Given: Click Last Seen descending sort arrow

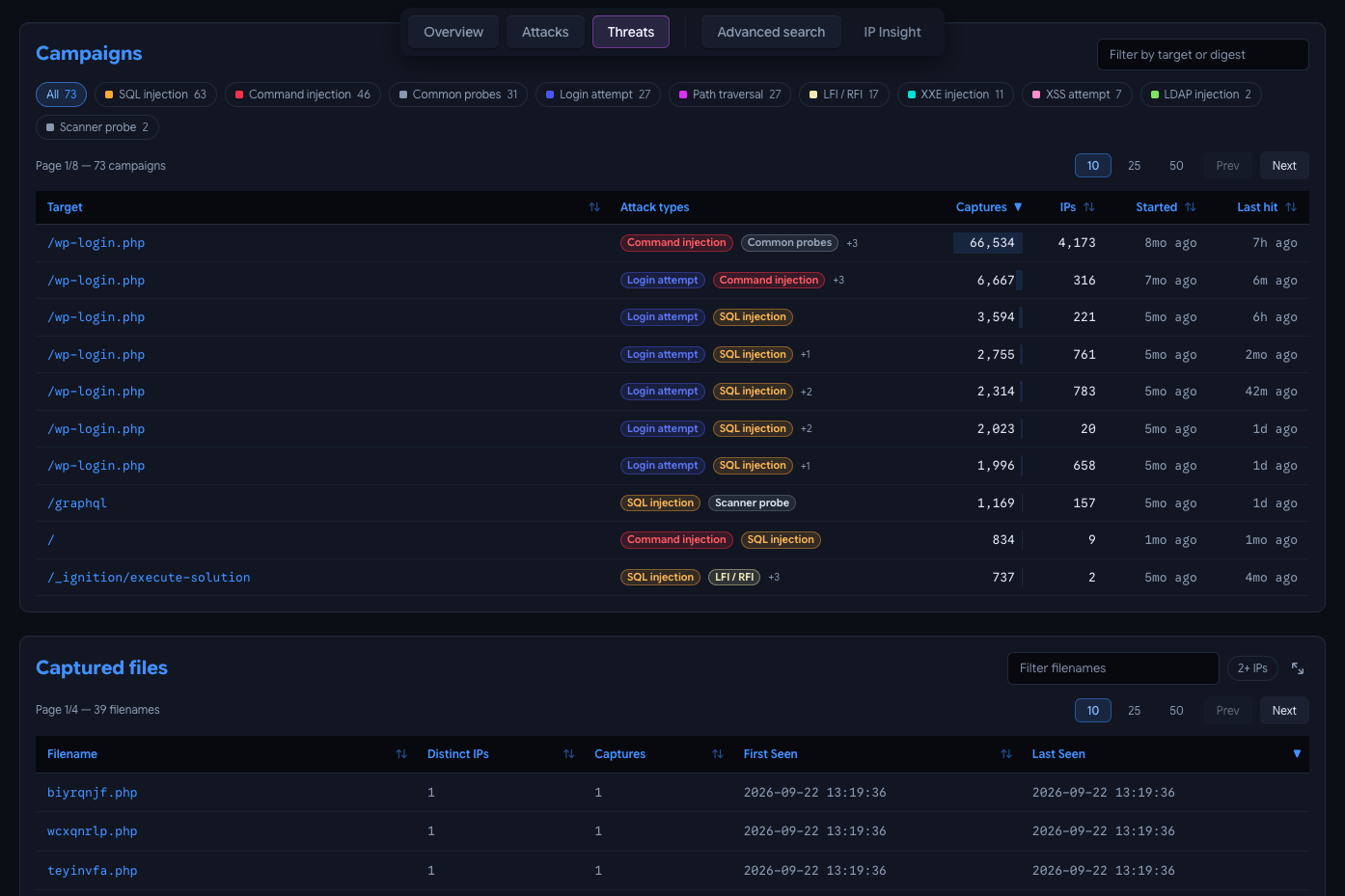Looking at the screenshot, I should pos(1297,754).
